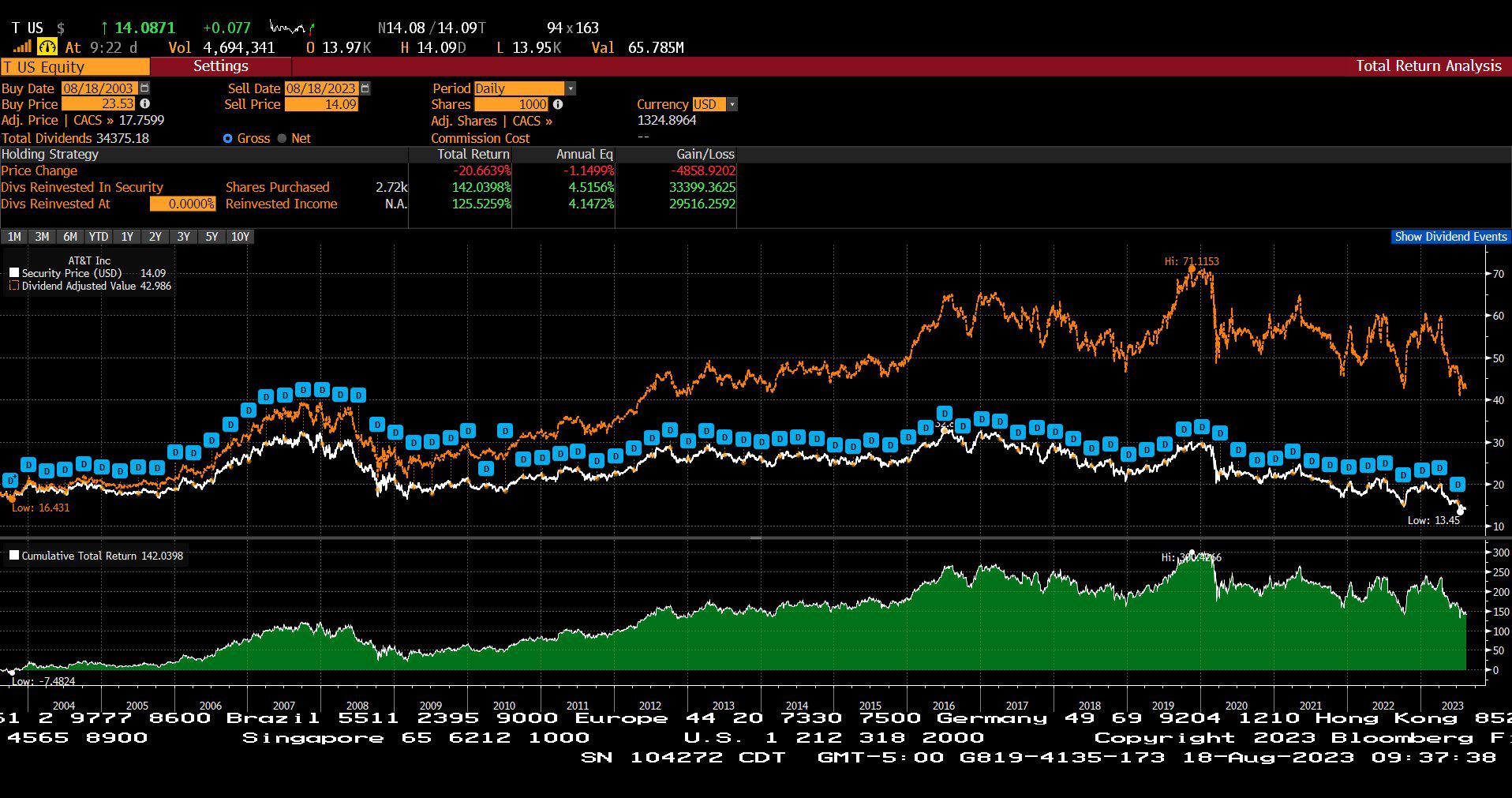
Task: Click Divs Reinvested In Security row label
Action: tap(82, 187)
